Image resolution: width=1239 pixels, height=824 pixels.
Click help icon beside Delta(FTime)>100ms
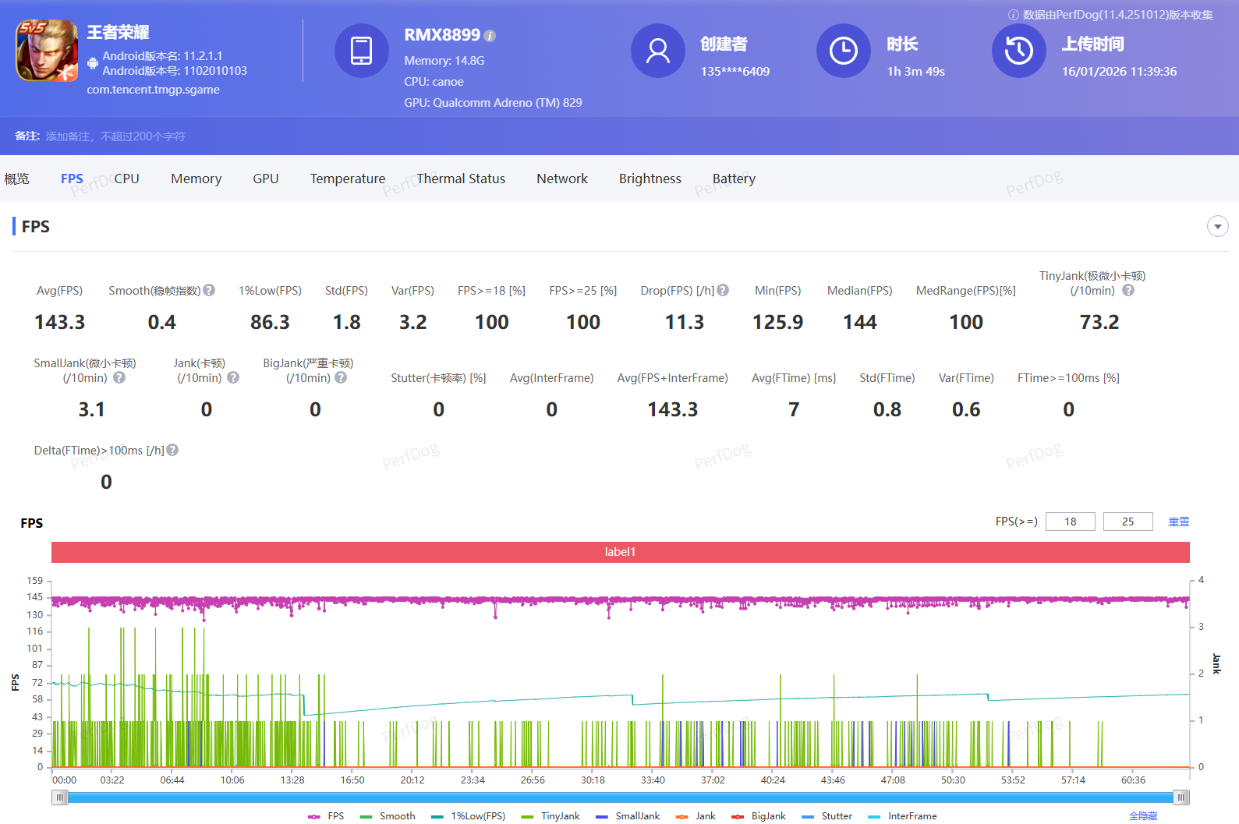pyautogui.click(x=173, y=450)
